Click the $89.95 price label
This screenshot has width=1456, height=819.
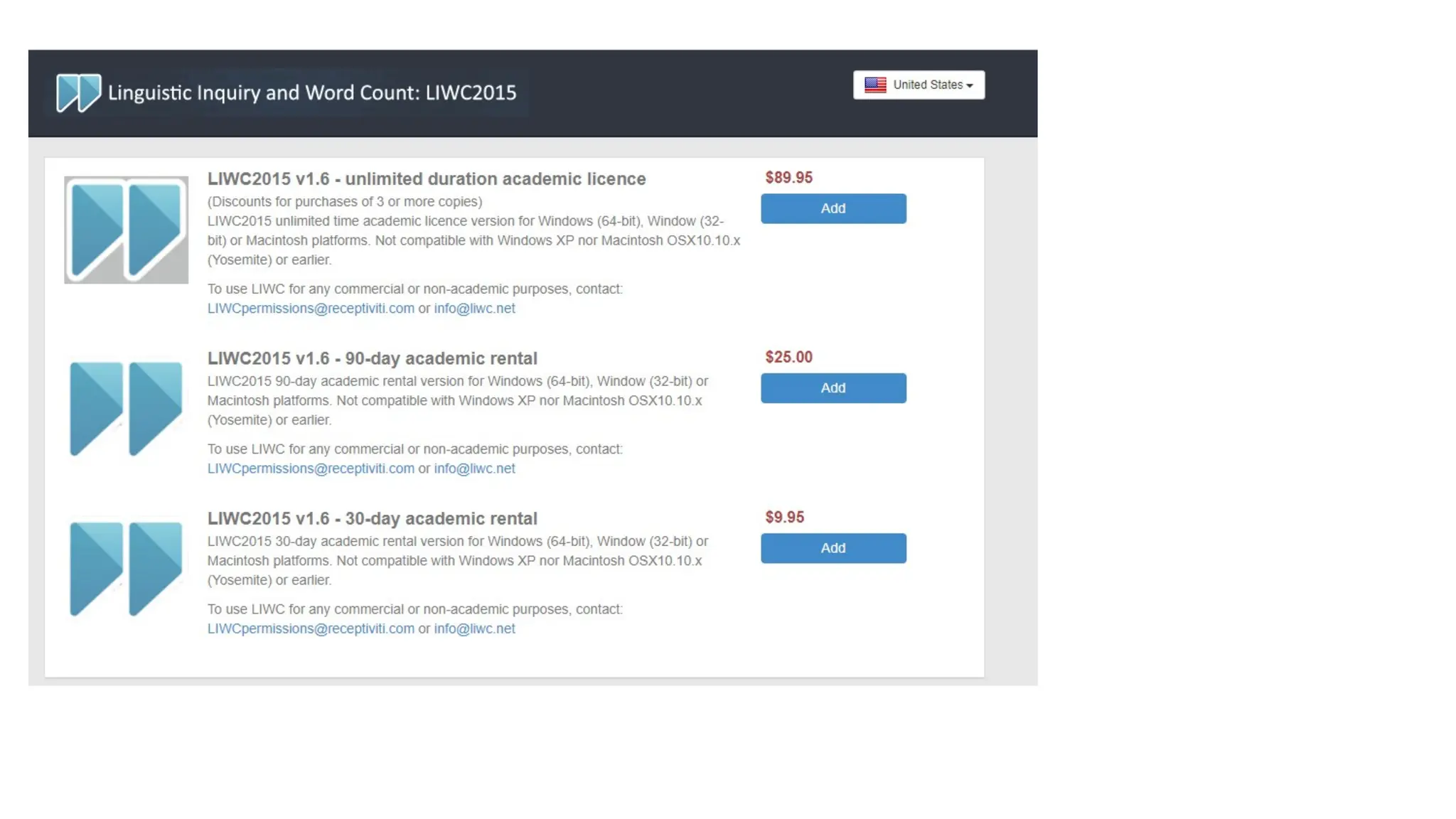788,178
